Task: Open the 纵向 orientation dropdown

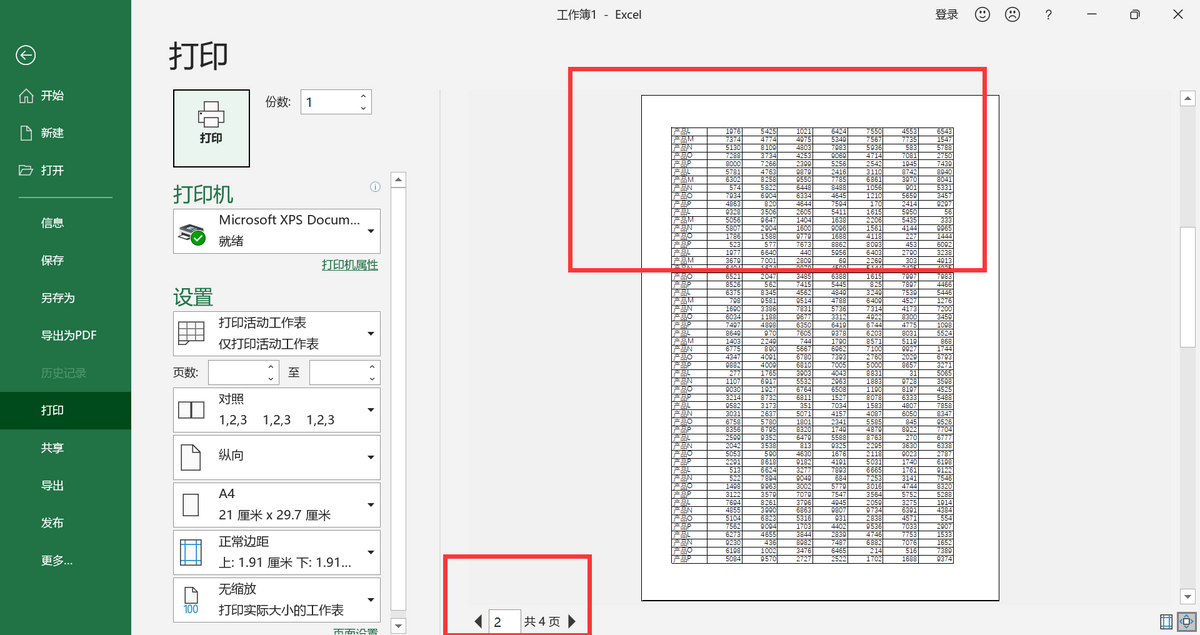Action: pos(277,458)
